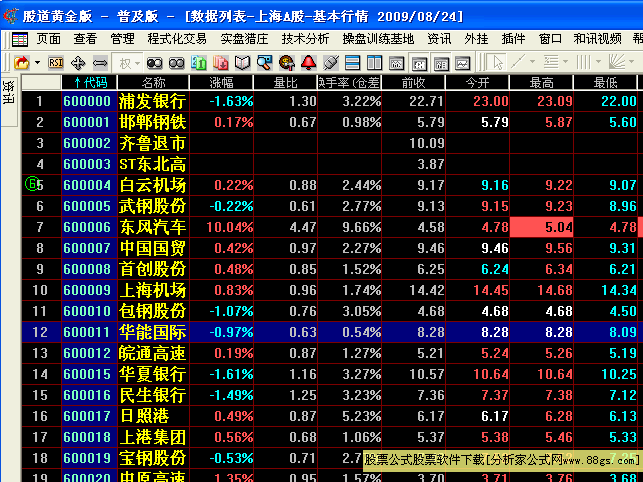Click the green numbered documents icon
This screenshot has width=643, height=482.
coord(199,63)
